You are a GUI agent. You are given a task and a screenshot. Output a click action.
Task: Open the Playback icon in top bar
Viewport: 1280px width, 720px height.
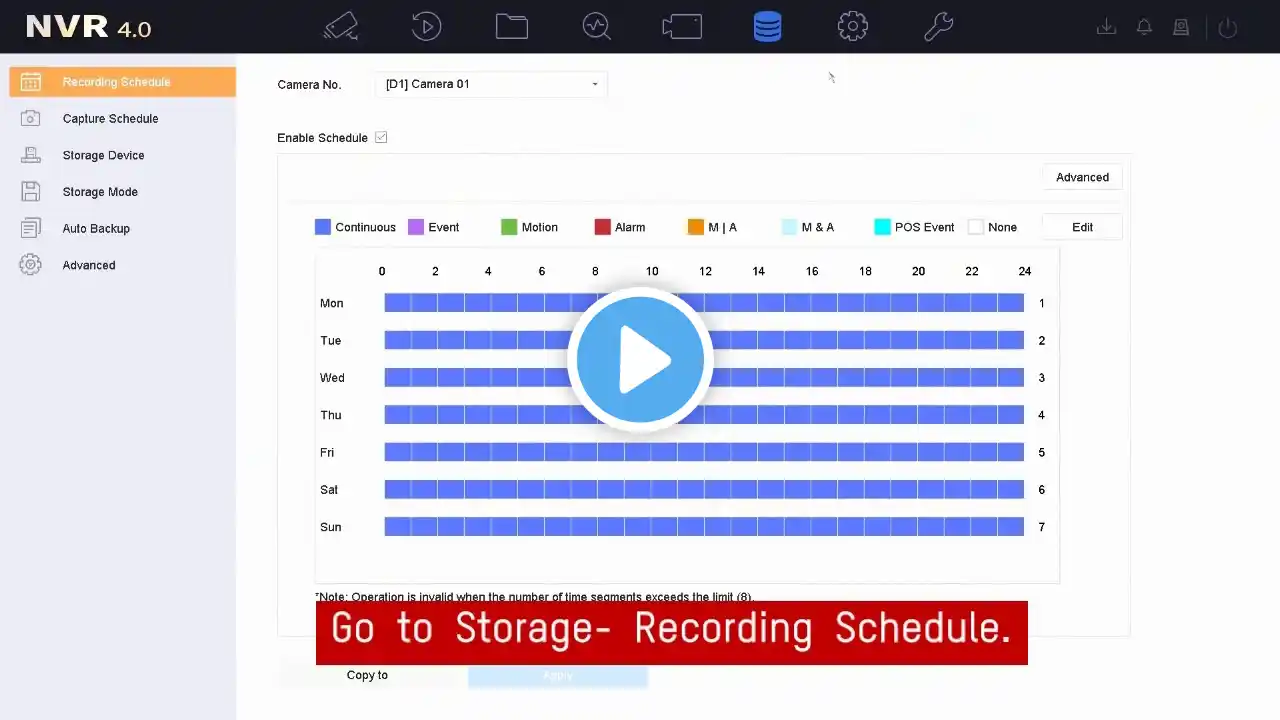426,26
